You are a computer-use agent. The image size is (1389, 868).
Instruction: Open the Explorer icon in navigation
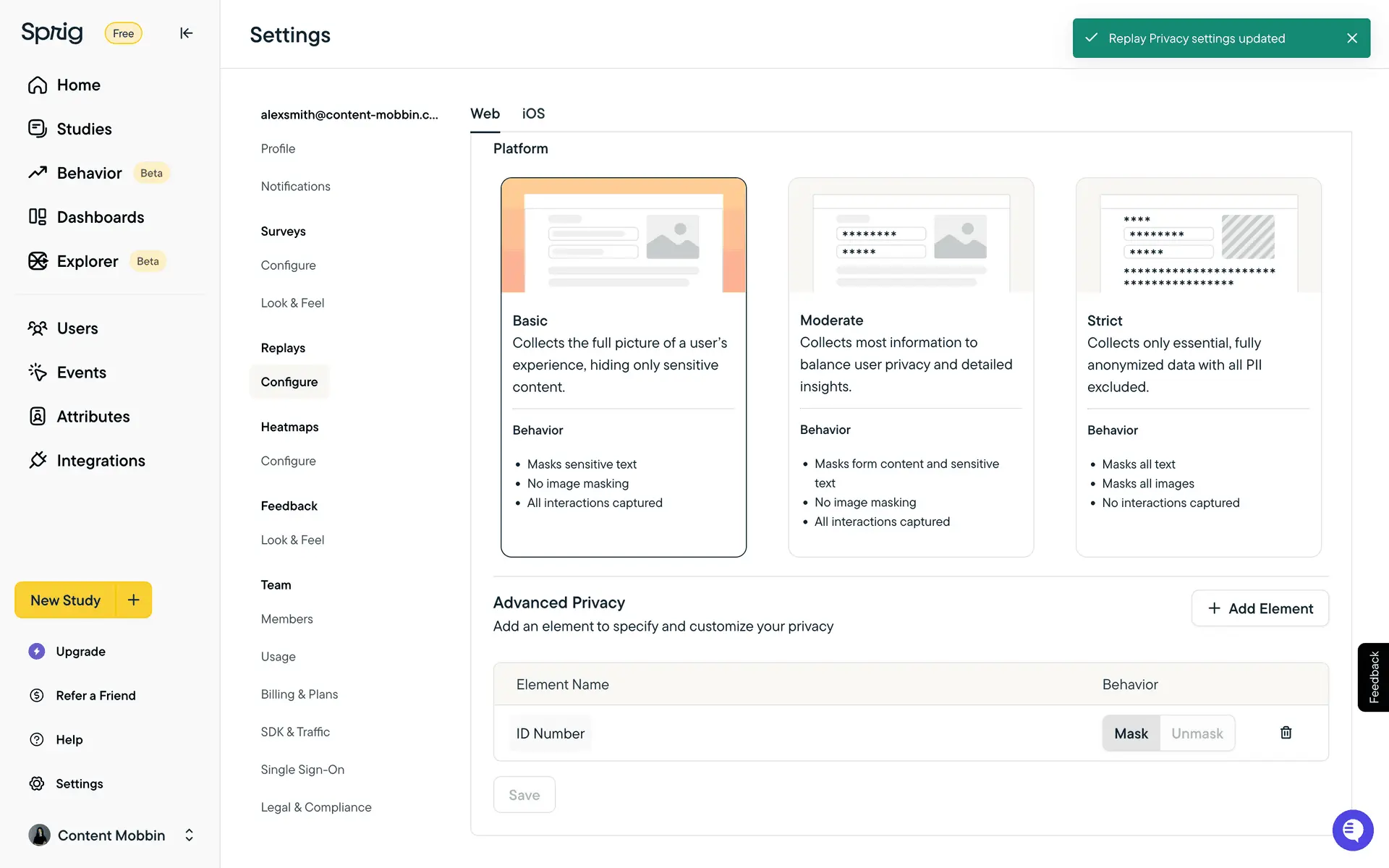click(38, 261)
